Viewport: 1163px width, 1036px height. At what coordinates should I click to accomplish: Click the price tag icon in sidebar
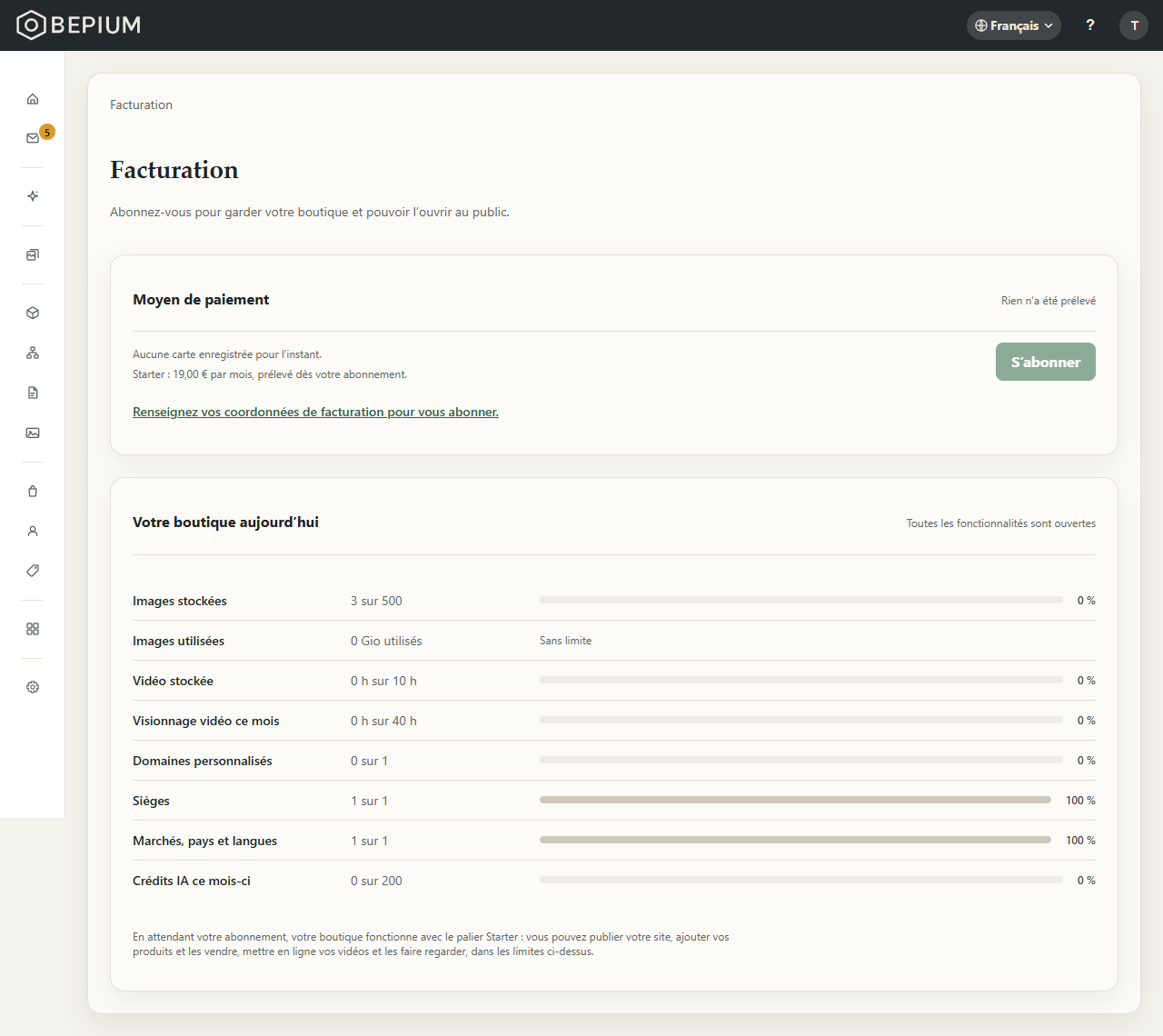[33, 571]
